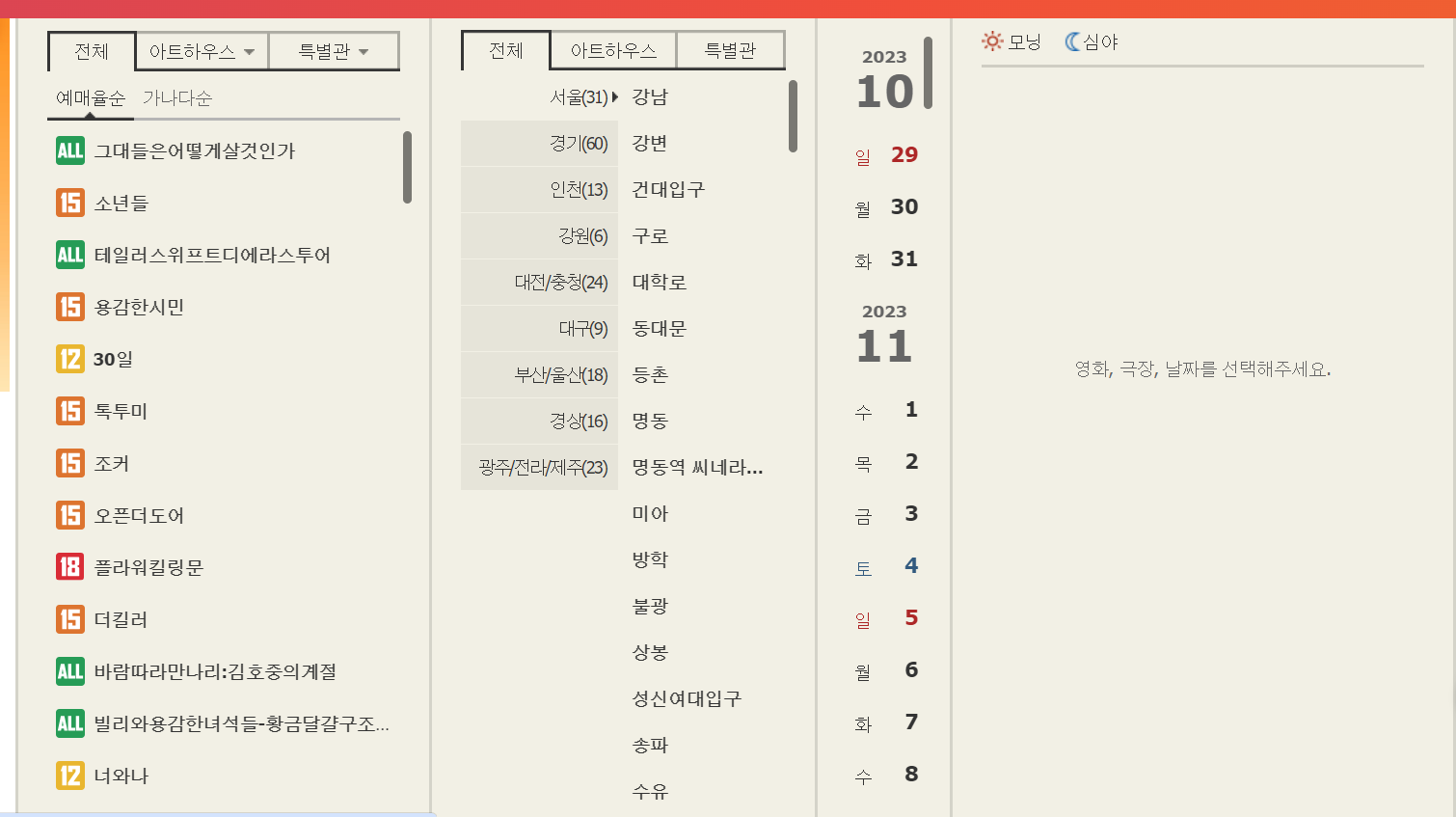
Task: Click the 15 rating icon beside 톡투미
Action: click(70, 411)
